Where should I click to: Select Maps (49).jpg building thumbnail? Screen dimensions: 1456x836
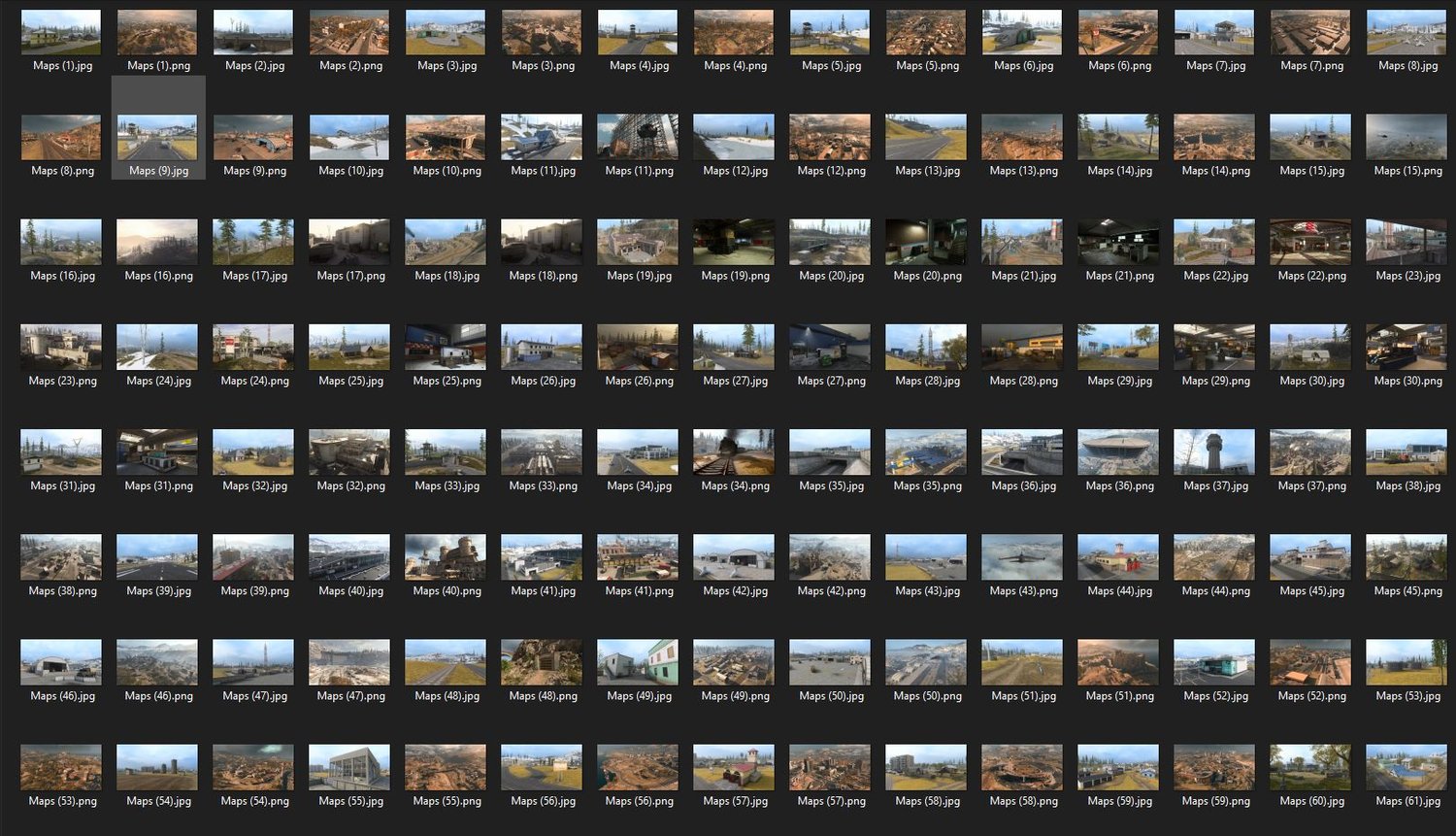click(638, 661)
